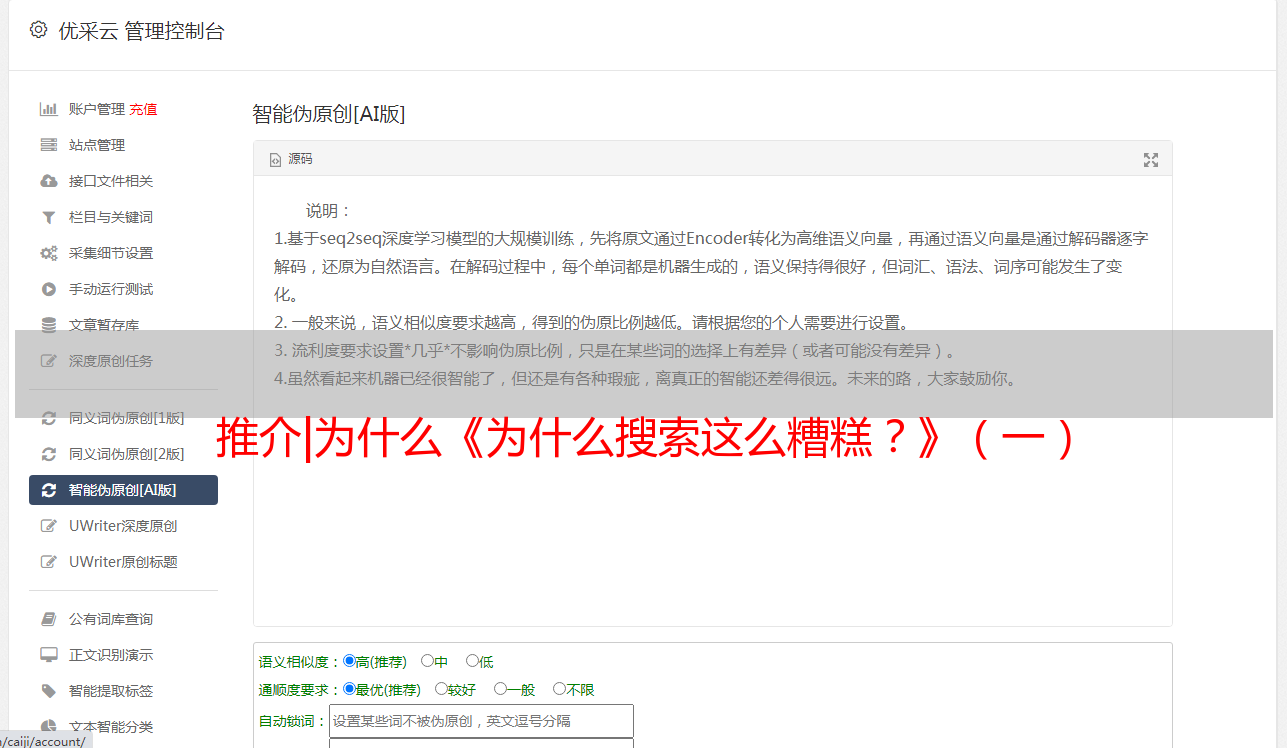1287x748 pixels.
Task: Click the play icon for 手动运行测试
Action: click(x=48, y=289)
